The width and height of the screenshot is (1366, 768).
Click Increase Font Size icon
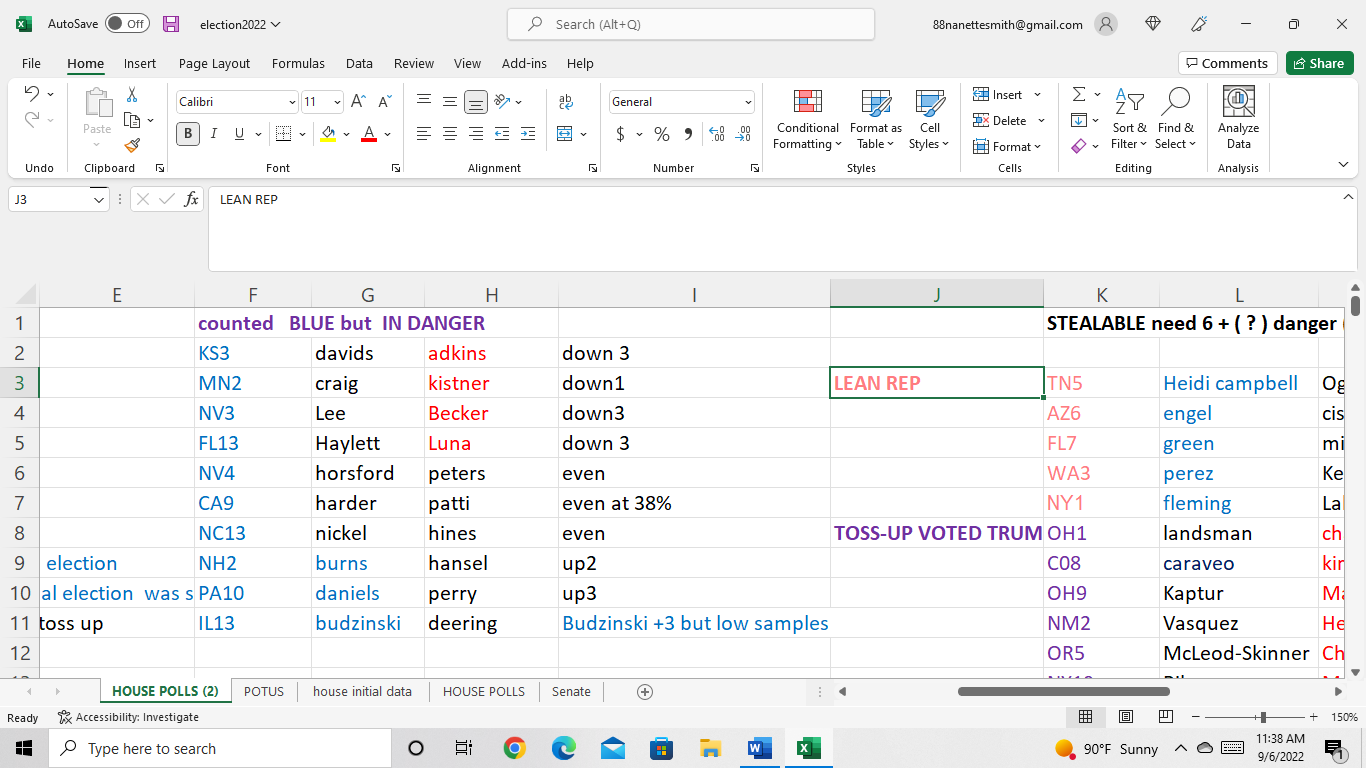pos(358,101)
